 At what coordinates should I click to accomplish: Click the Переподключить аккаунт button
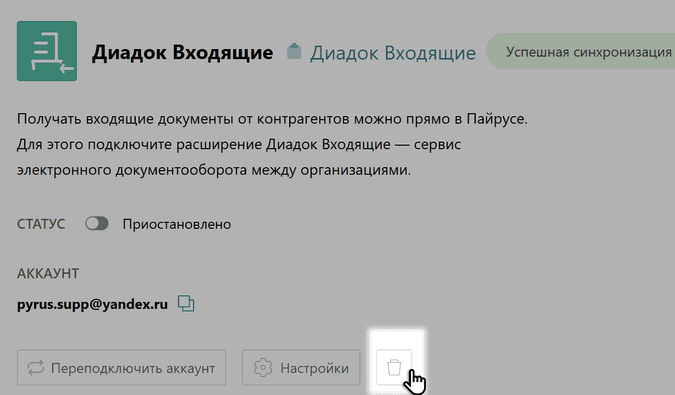coord(121,368)
